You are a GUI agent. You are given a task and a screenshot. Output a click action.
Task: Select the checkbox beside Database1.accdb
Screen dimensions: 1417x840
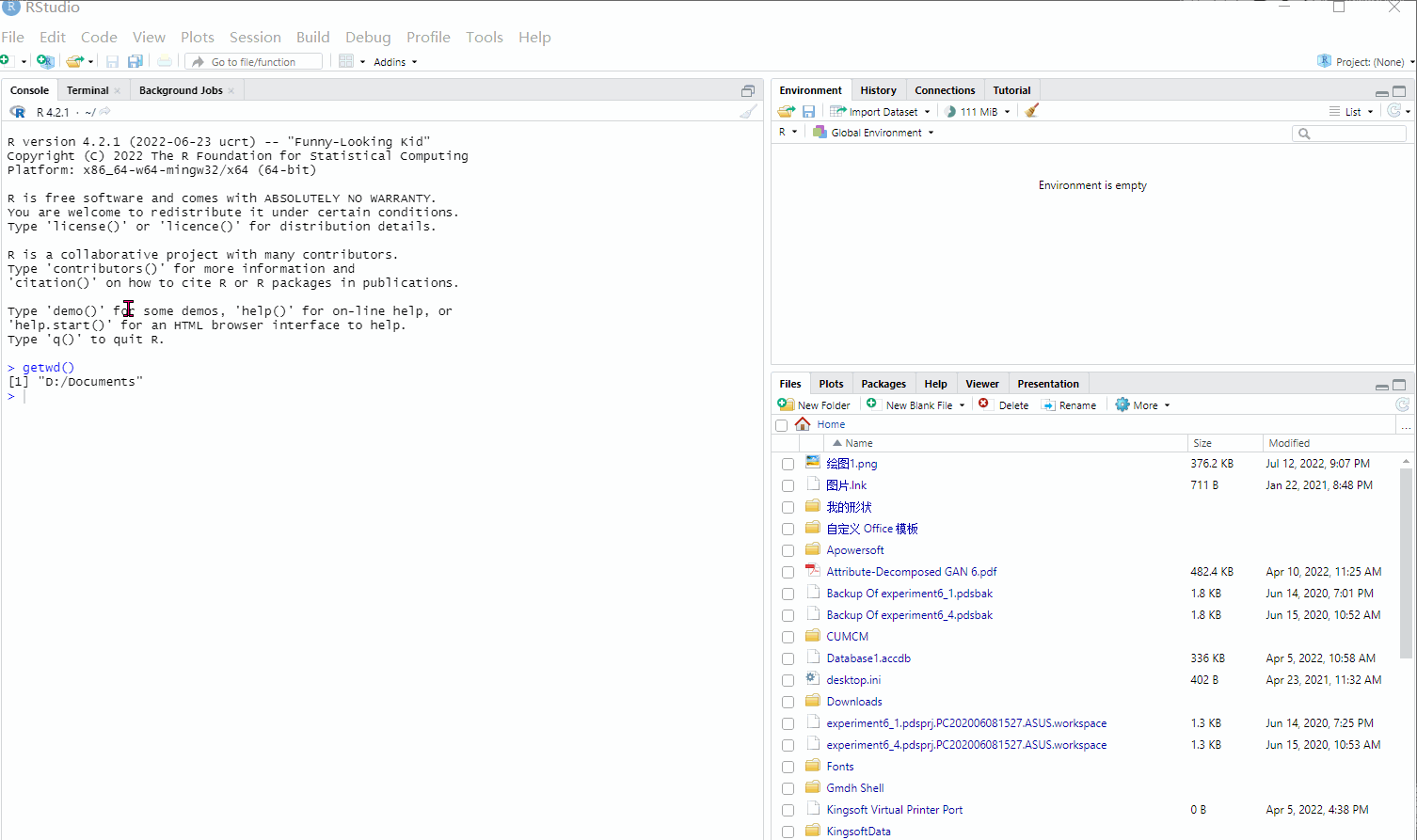coord(788,658)
